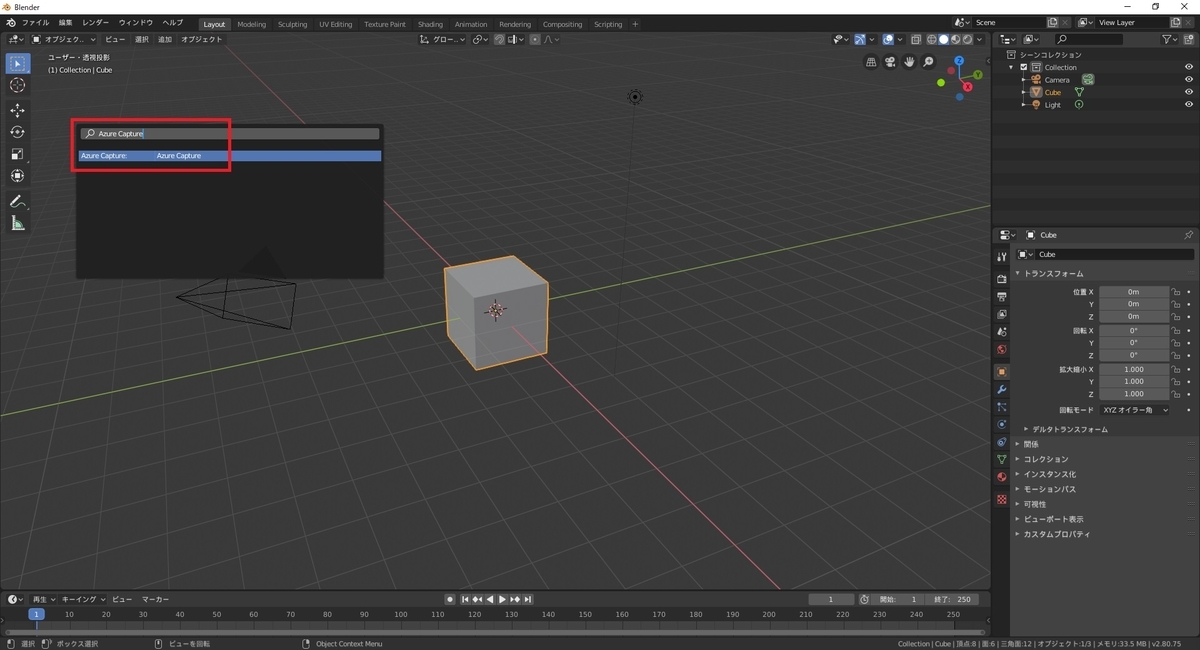1200x650 pixels.
Task: Click the 終了 250 end frame field
Action: coord(952,599)
